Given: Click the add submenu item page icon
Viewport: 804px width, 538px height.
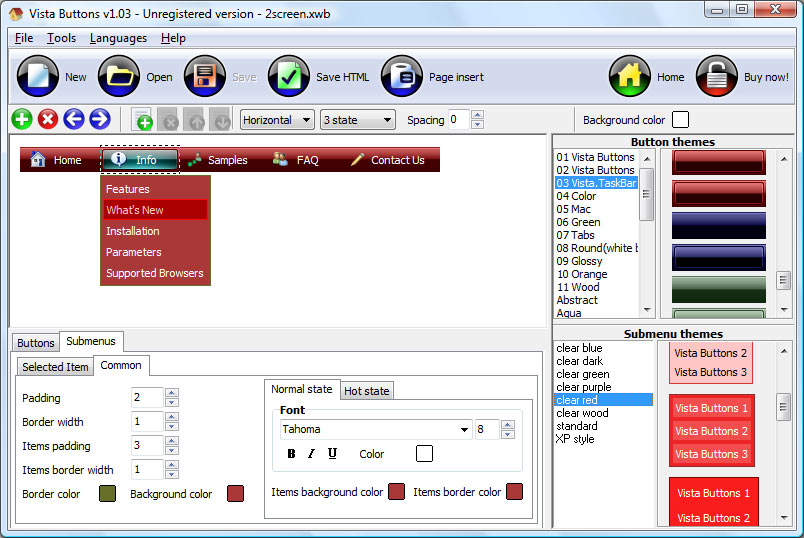Looking at the screenshot, I should coord(143,119).
